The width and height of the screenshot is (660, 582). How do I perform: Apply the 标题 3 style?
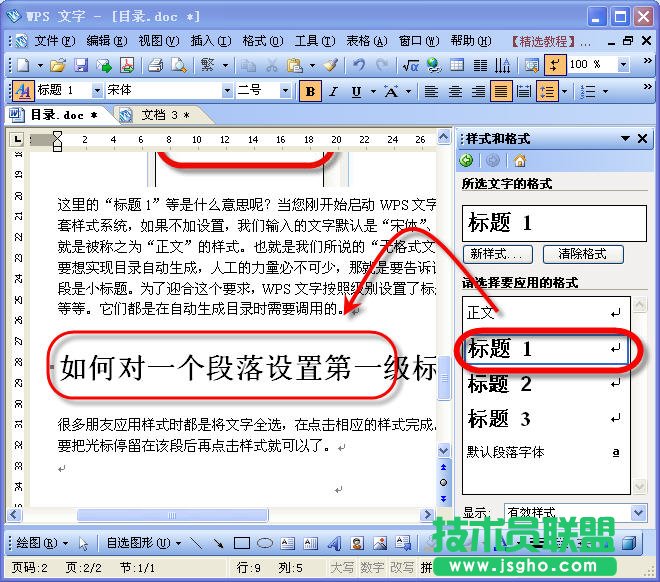pos(546,418)
